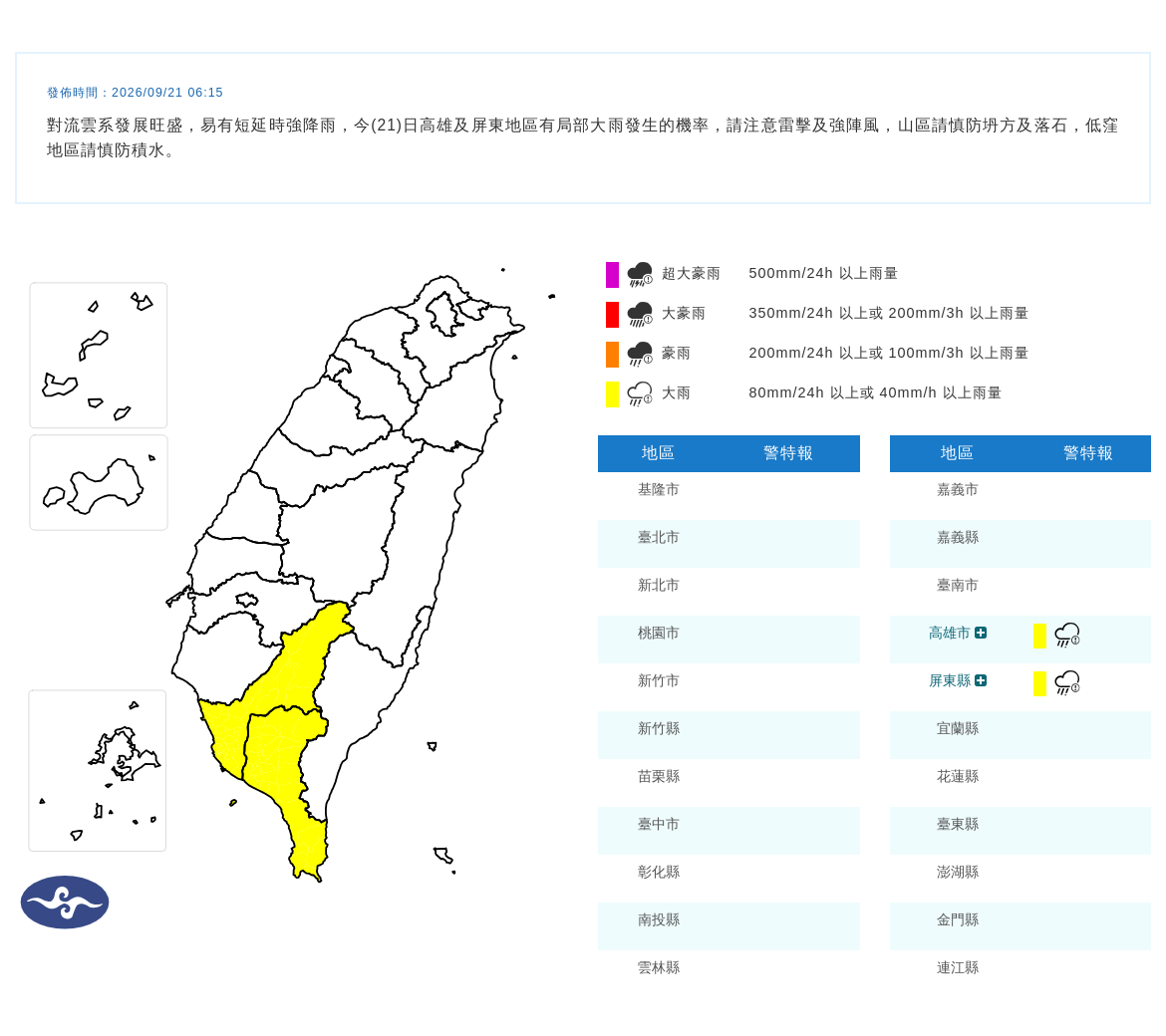Viewport: 1166px width, 1036px height.
Task: Click the 大雨 rain cloud legend icon
Action: click(640, 393)
